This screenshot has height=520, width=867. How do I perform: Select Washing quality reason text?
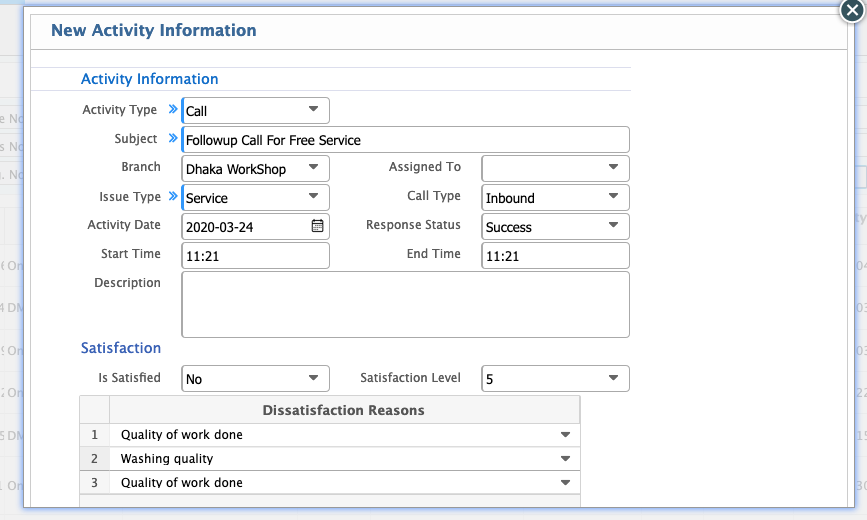tap(166, 459)
